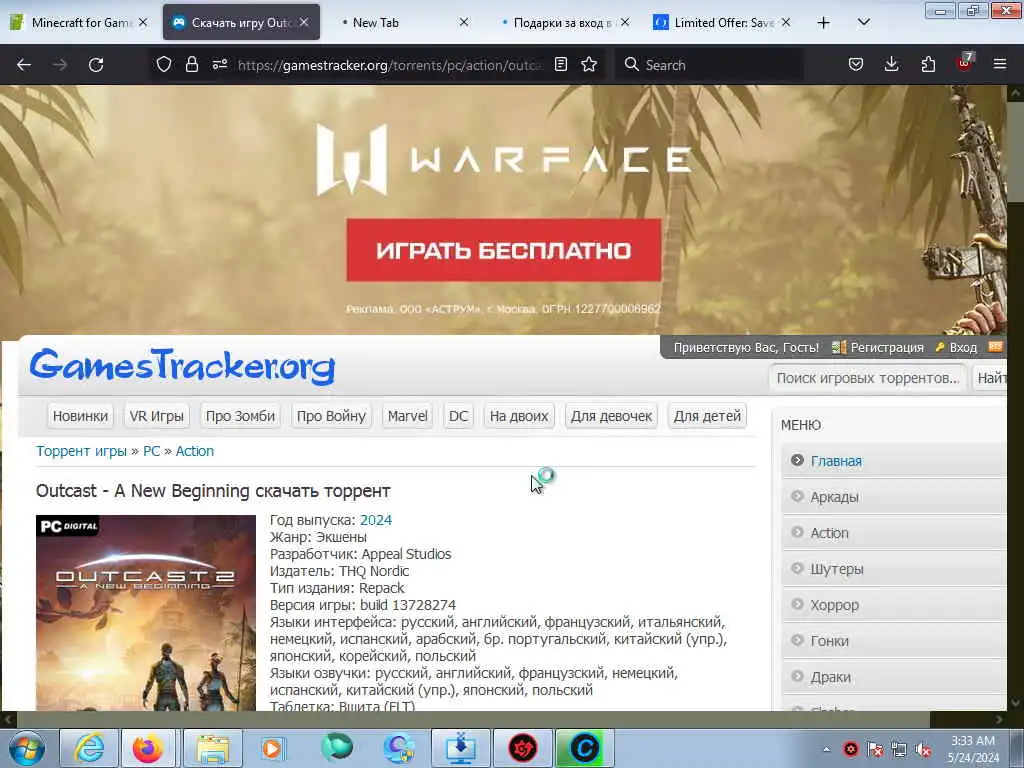Open the Firefox hamburger menu
This screenshot has width=1024, height=768.
(x=1000, y=64)
